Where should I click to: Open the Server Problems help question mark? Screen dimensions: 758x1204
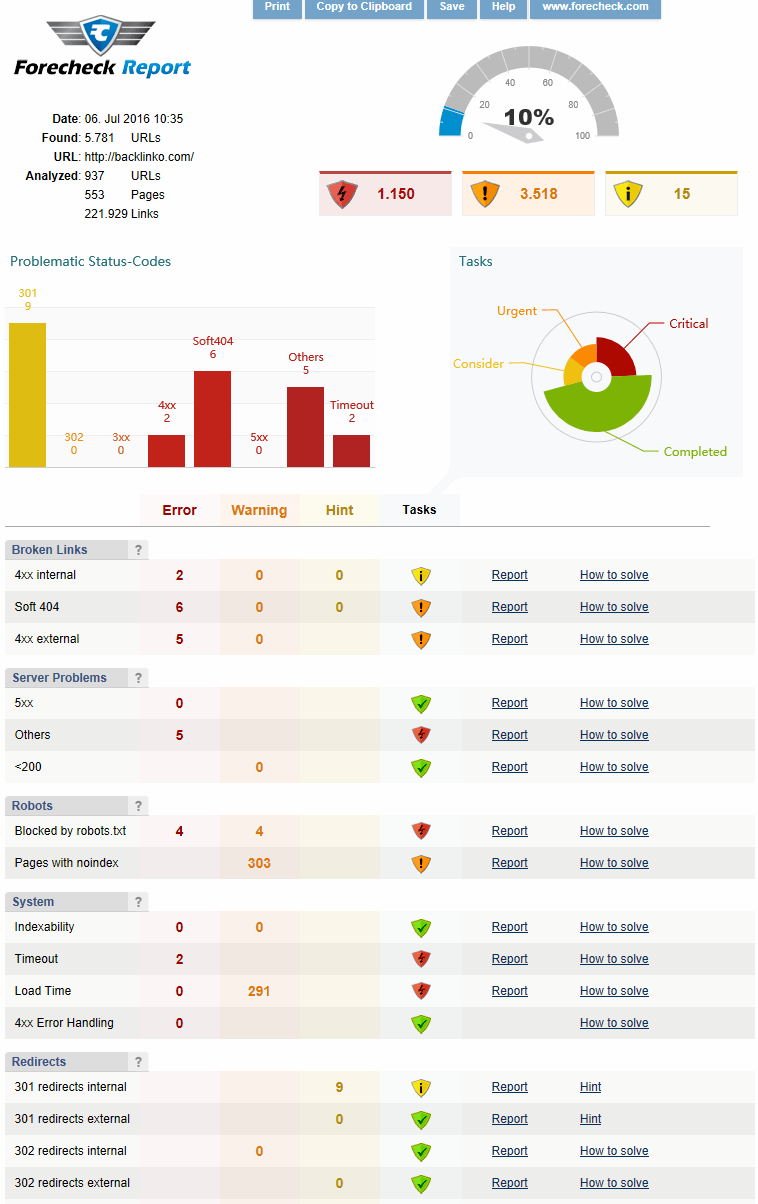click(139, 678)
